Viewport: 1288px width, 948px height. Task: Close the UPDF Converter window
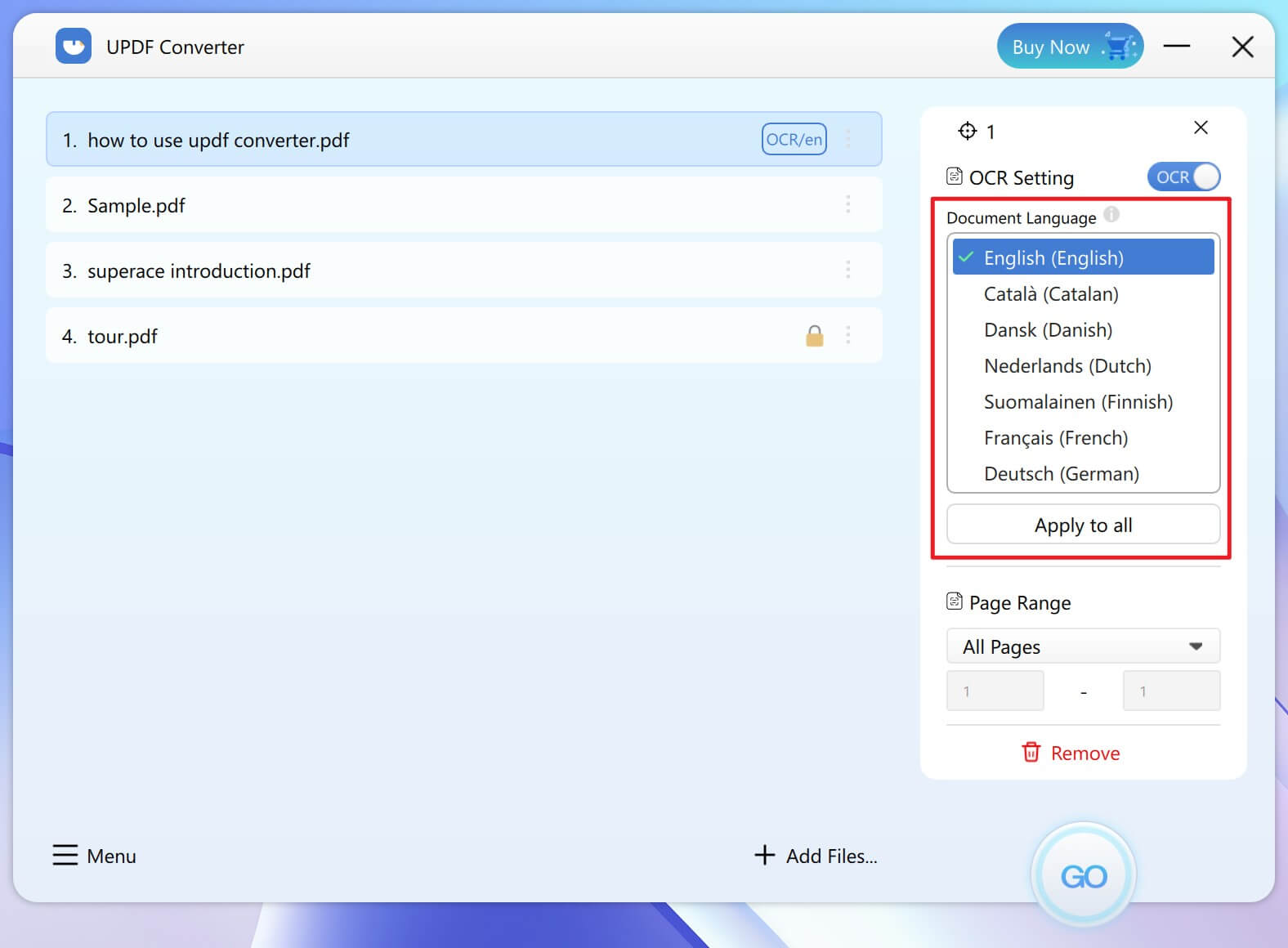pos(1242,47)
